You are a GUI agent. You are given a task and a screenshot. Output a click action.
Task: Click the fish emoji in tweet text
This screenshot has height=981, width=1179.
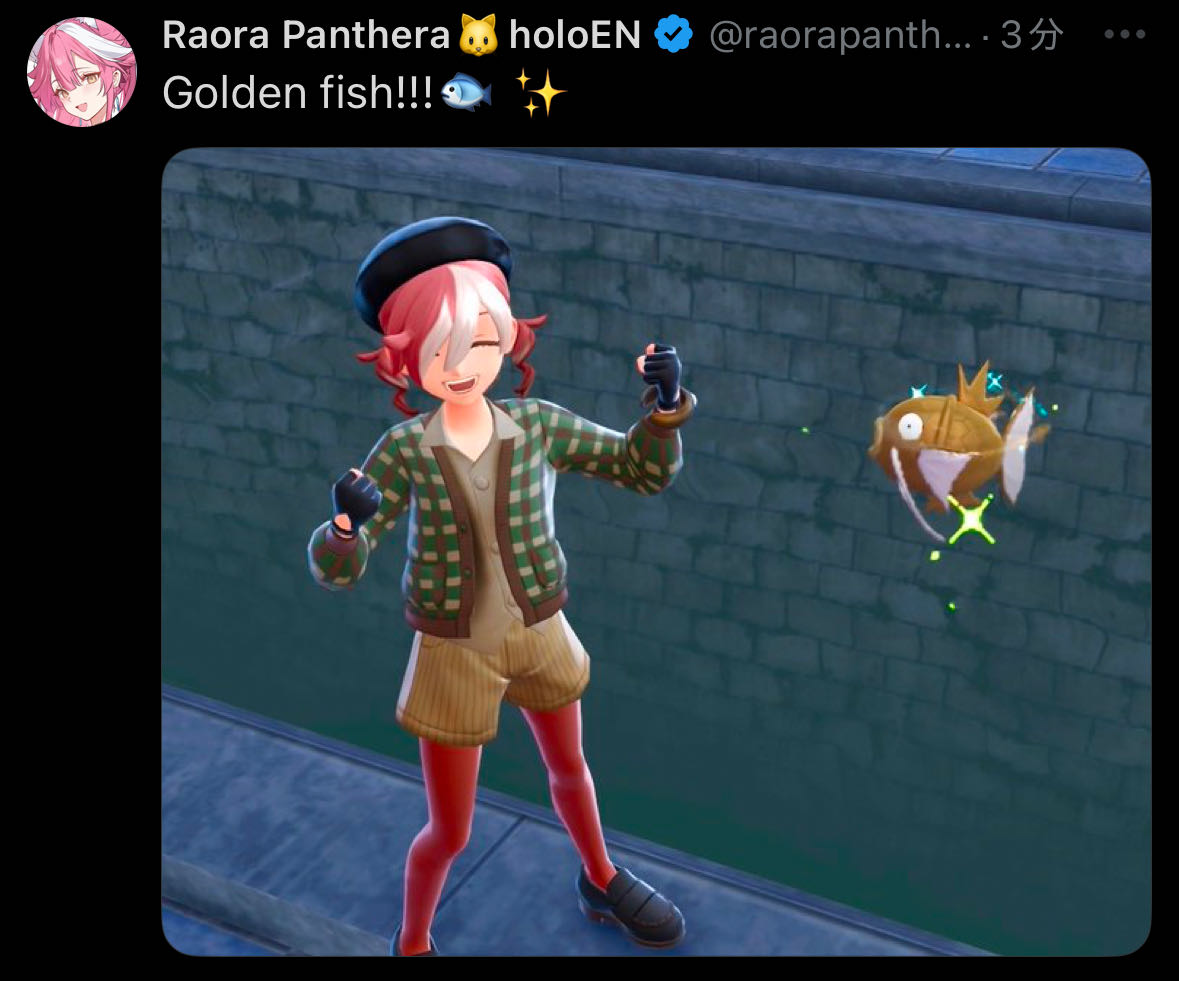(x=466, y=92)
